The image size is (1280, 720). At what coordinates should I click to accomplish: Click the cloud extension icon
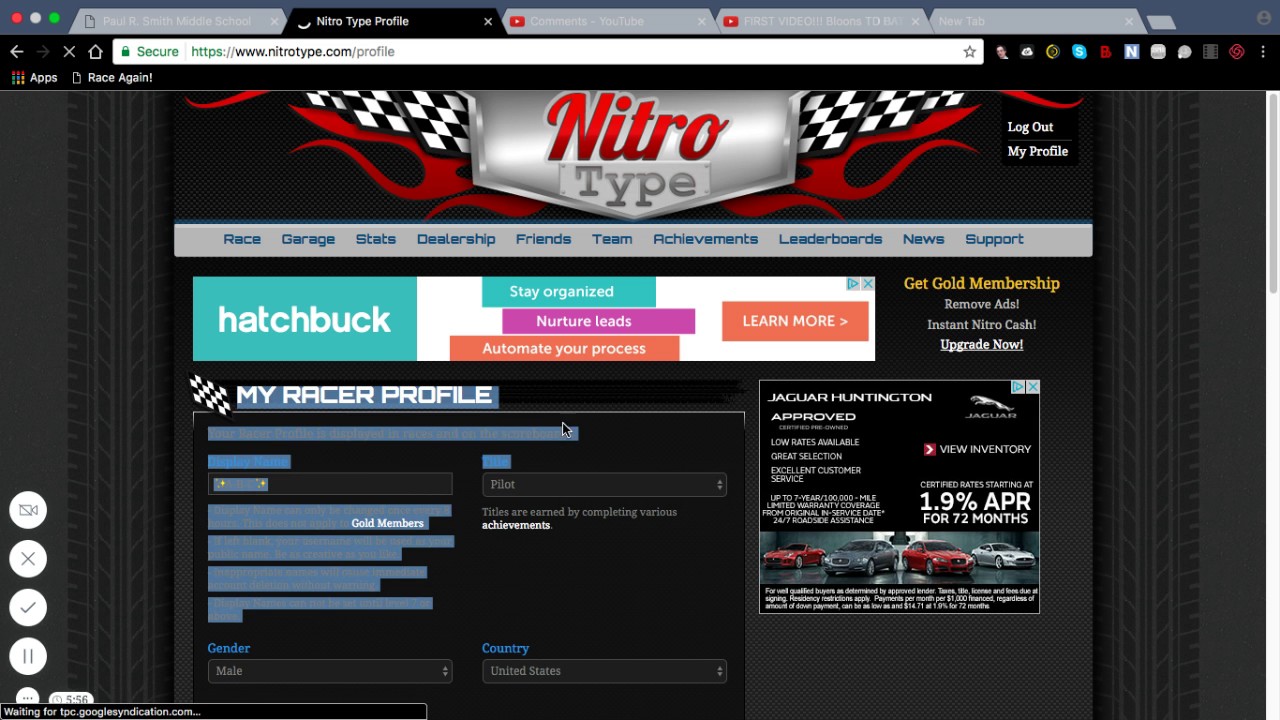point(1027,52)
